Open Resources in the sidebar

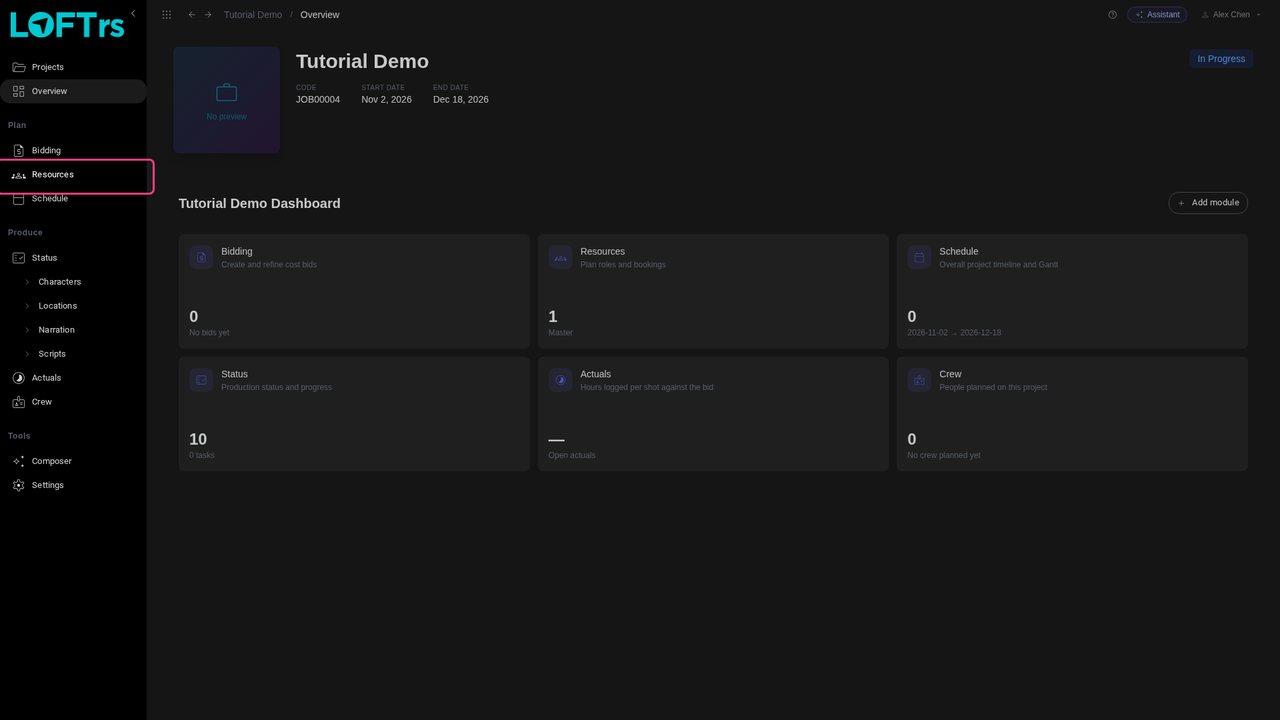pyautogui.click(x=73, y=175)
